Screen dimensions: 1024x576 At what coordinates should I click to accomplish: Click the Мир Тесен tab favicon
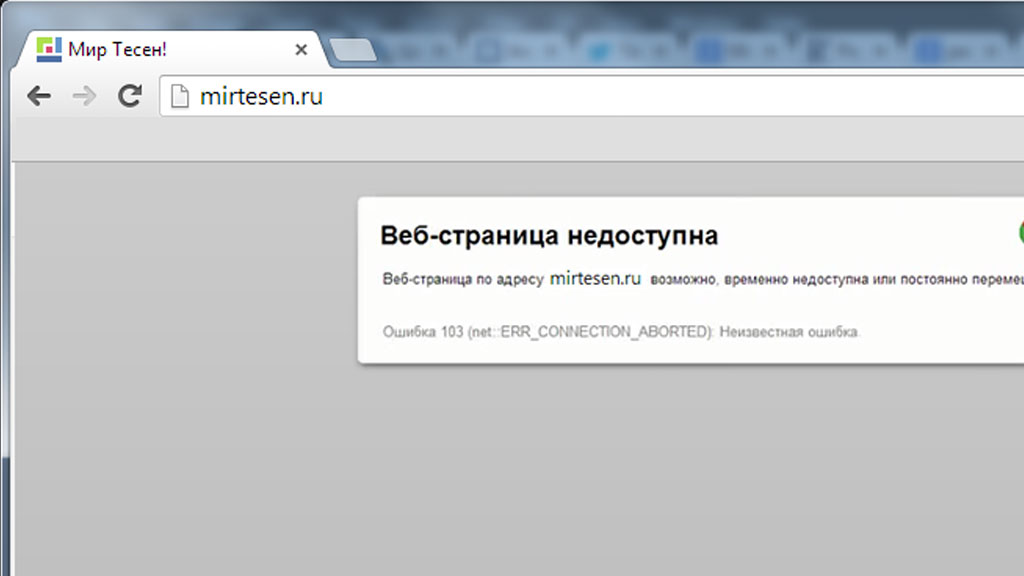pos(49,50)
